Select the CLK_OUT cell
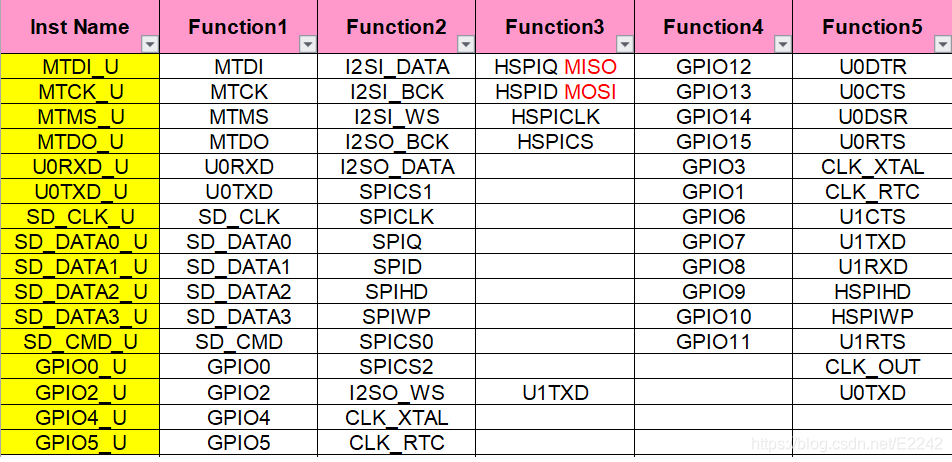 click(872, 367)
